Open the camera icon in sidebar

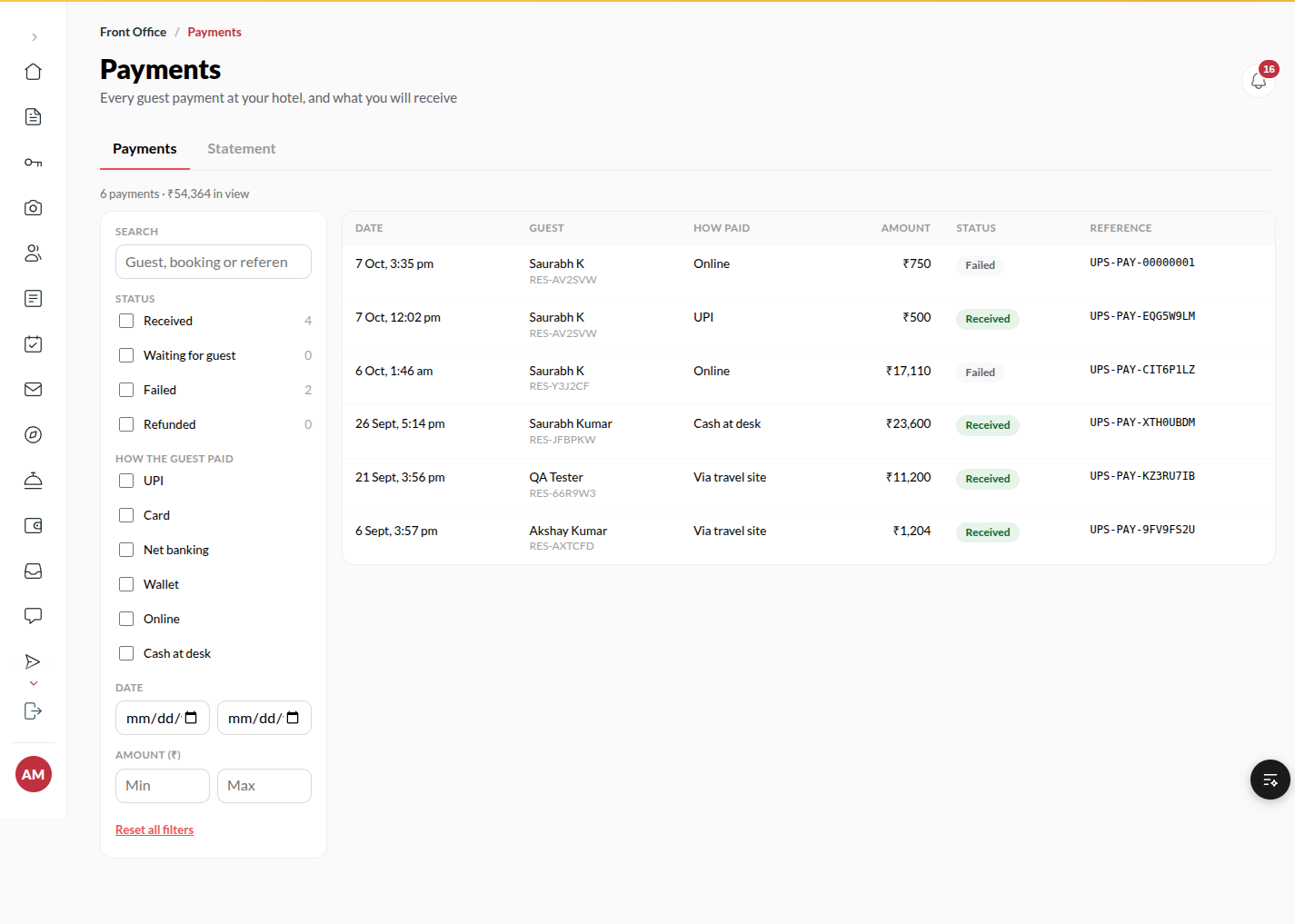pos(34,208)
